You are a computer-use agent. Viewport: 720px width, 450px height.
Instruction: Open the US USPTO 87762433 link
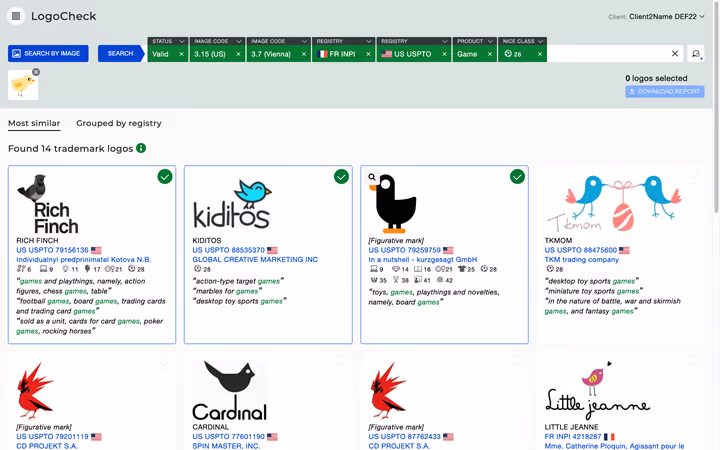(405, 437)
